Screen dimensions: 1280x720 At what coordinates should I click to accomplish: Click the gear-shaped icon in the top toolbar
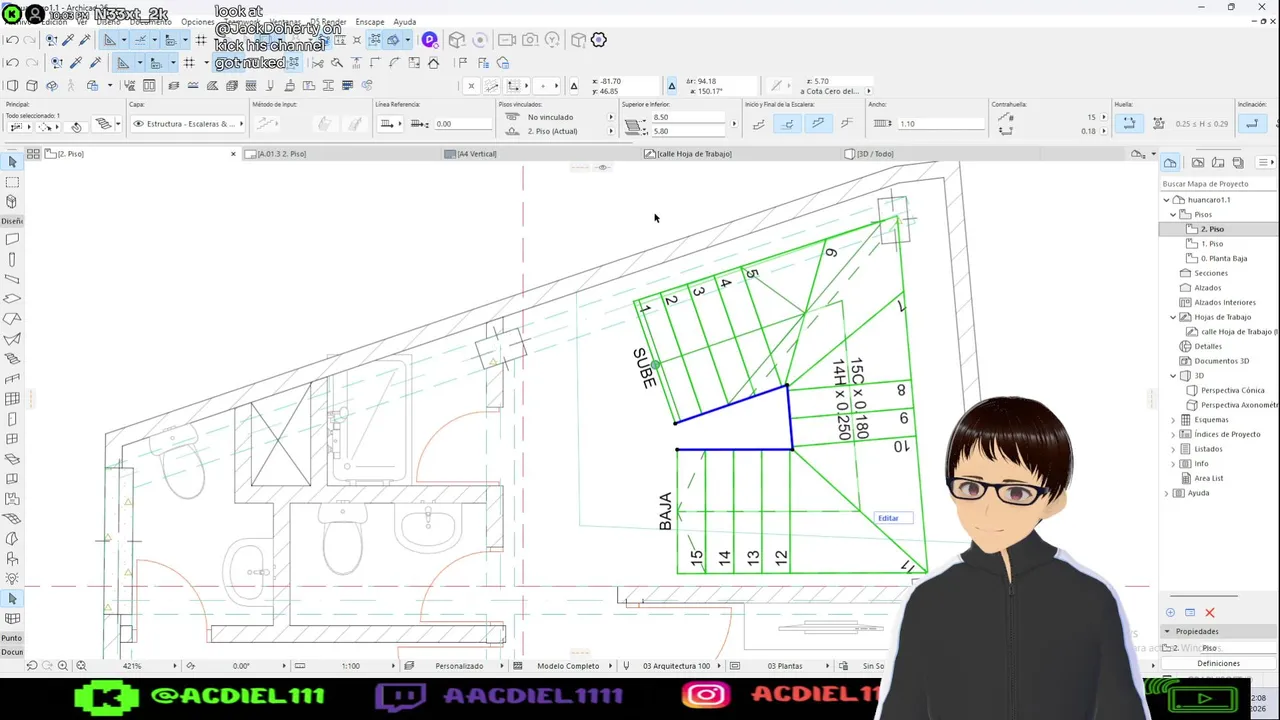[599, 40]
